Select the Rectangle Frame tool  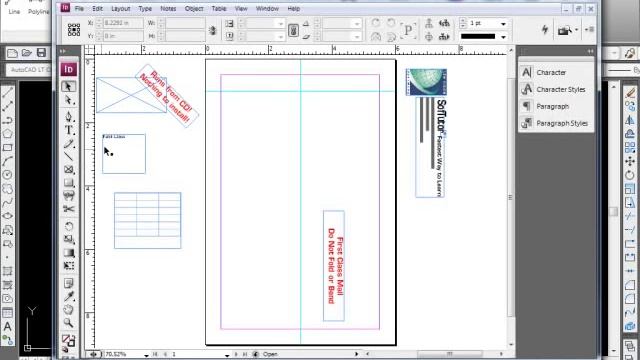click(x=69, y=169)
